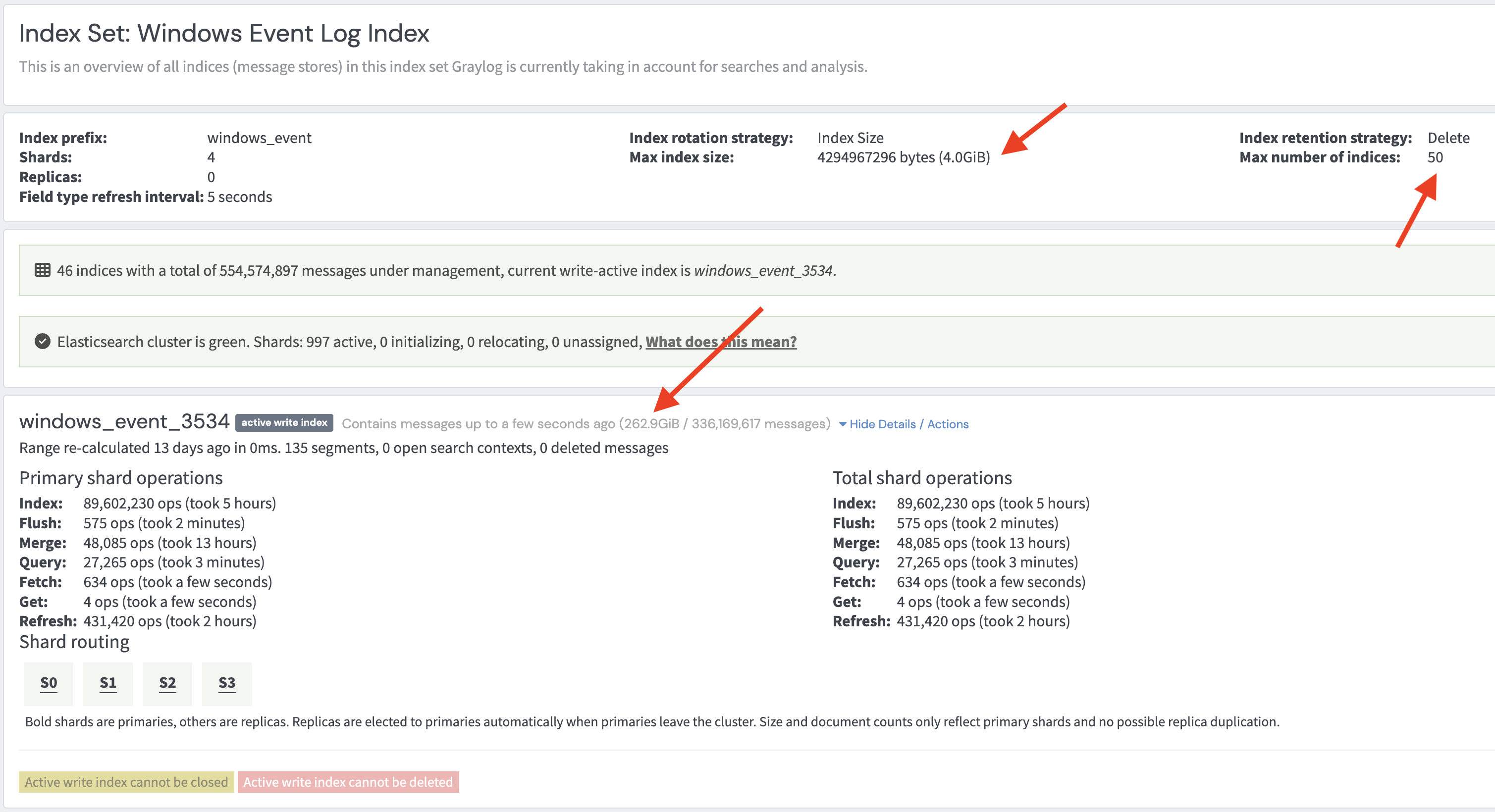This screenshot has height=812, width=1495.
Task: Click the Index Set page title
Action: pos(224,33)
